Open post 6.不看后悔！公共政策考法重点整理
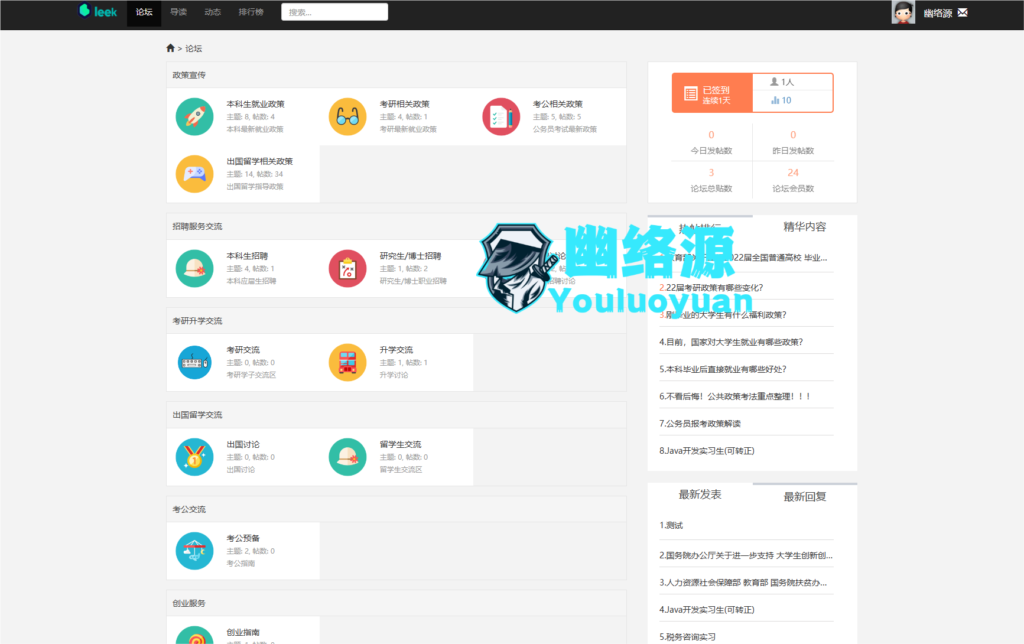The height and width of the screenshot is (644, 1024). coord(735,396)
